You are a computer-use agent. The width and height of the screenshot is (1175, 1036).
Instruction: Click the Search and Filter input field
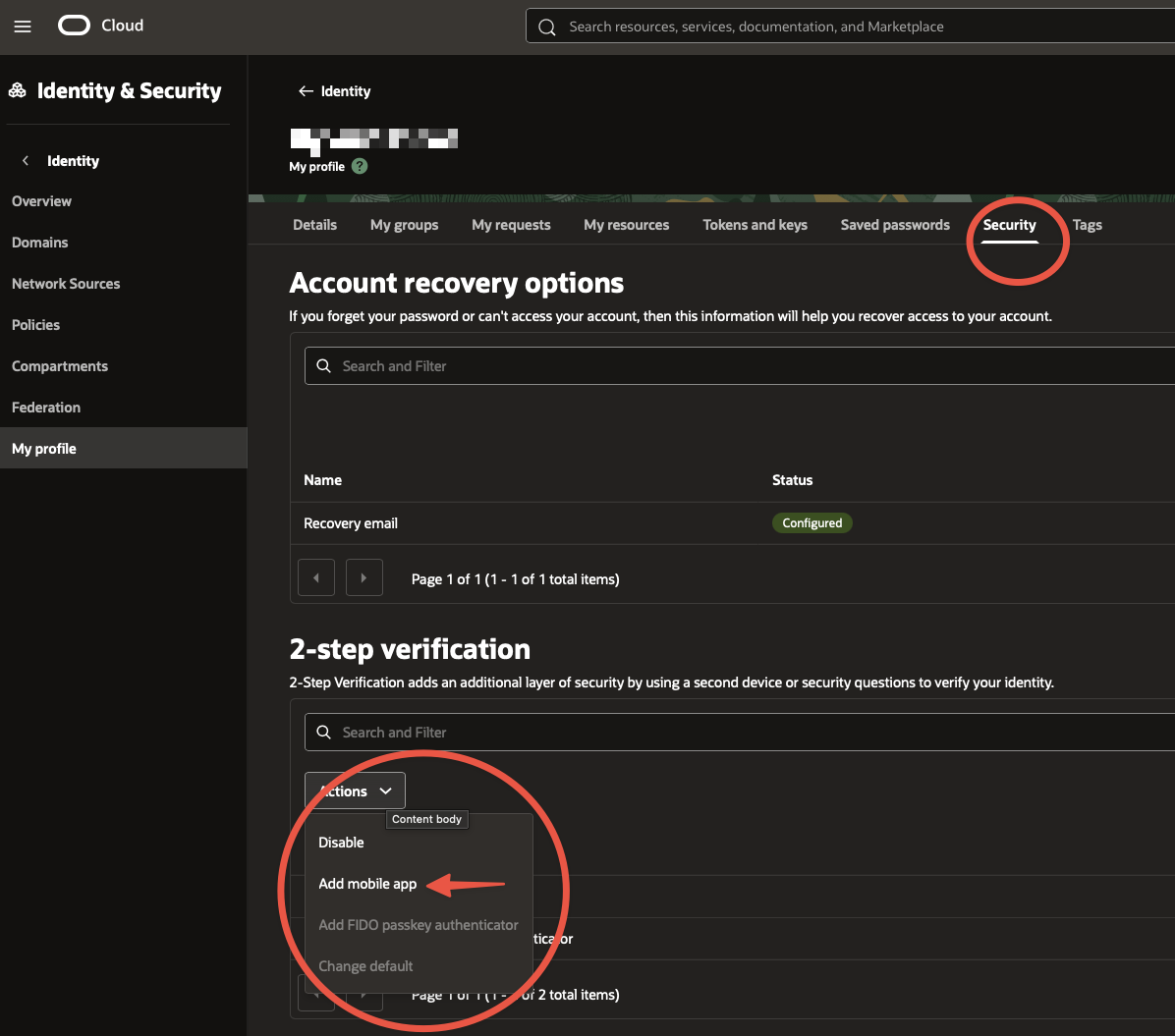pos(442,365)
